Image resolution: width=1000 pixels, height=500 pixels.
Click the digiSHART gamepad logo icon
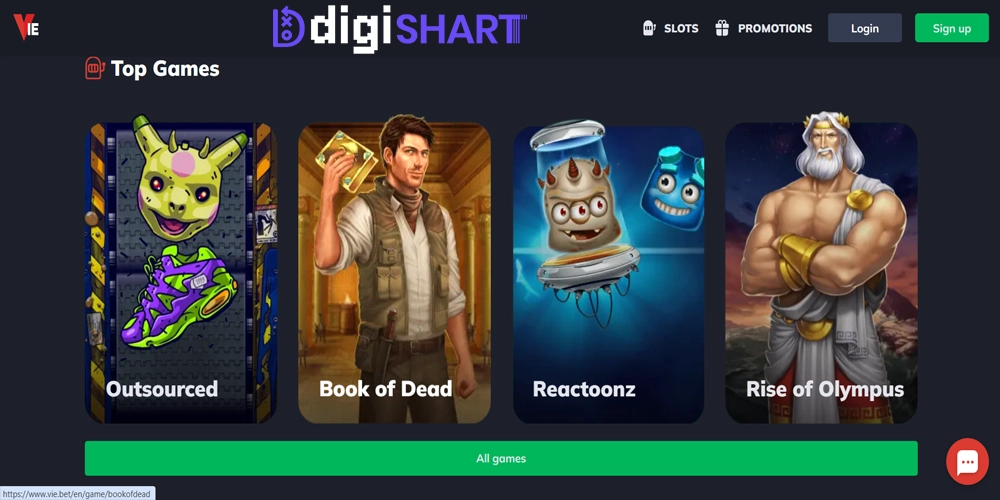[289, 27]
